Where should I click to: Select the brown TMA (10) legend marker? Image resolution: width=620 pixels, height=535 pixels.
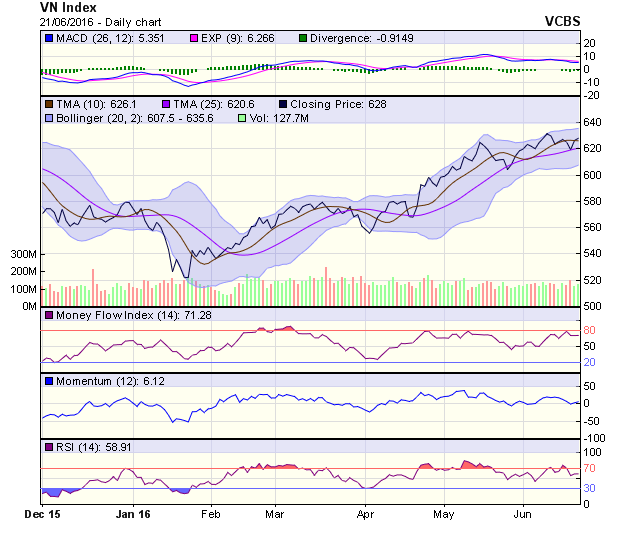(x=49, y=104)
